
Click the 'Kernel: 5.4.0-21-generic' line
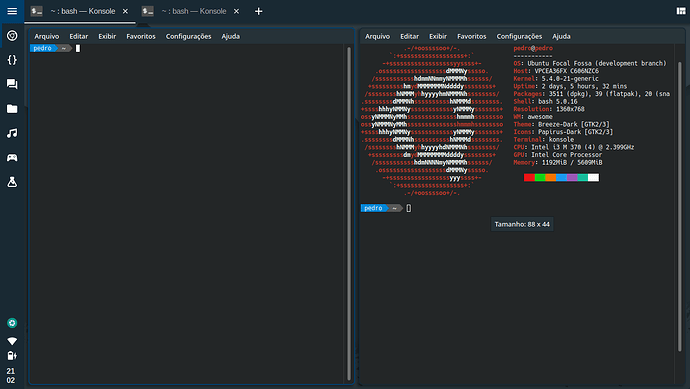pyautogui.click(x=556, y=79)
